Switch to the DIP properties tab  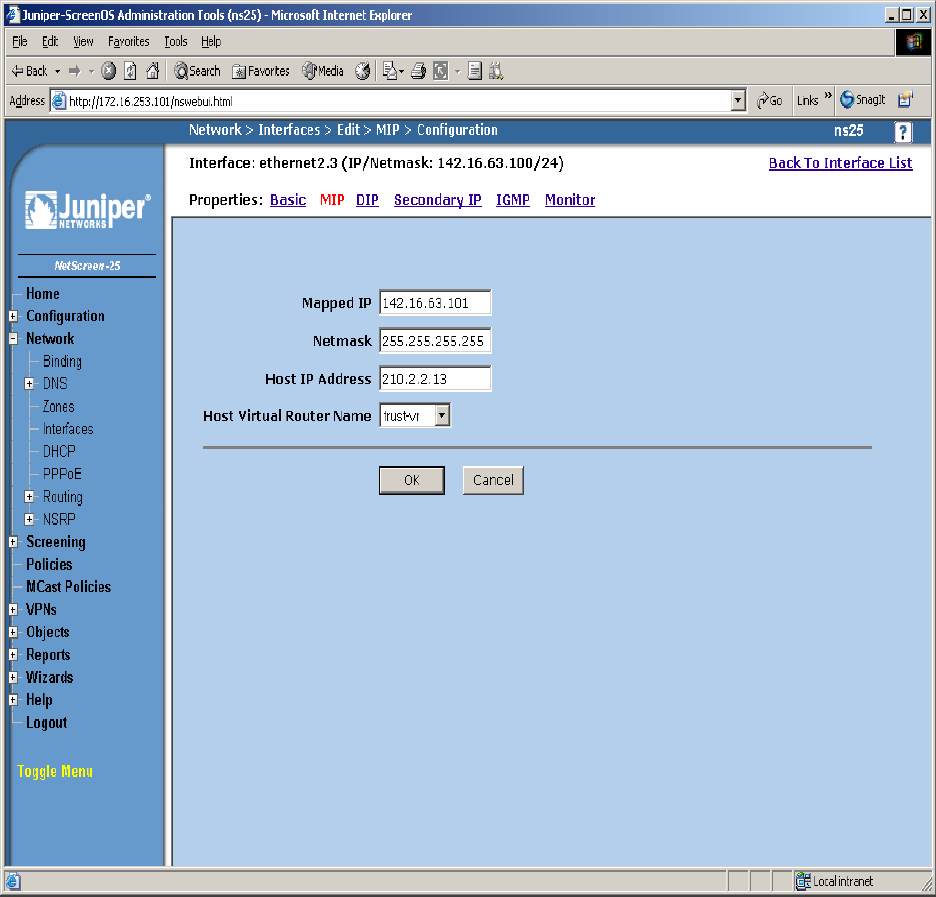click(x=367, y=200)
